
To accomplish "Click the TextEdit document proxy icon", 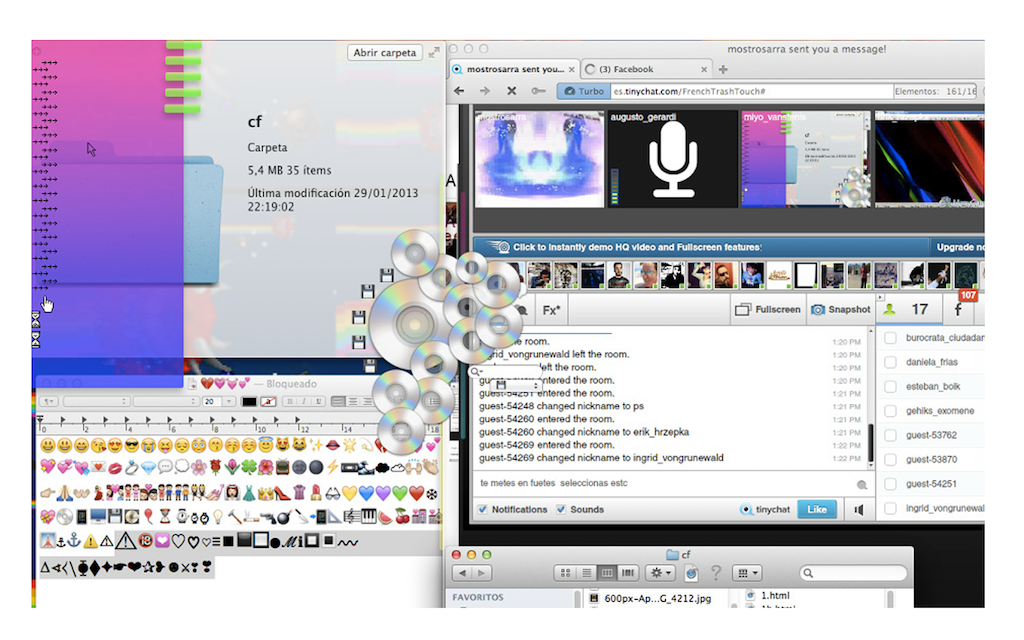I will 193,384.
